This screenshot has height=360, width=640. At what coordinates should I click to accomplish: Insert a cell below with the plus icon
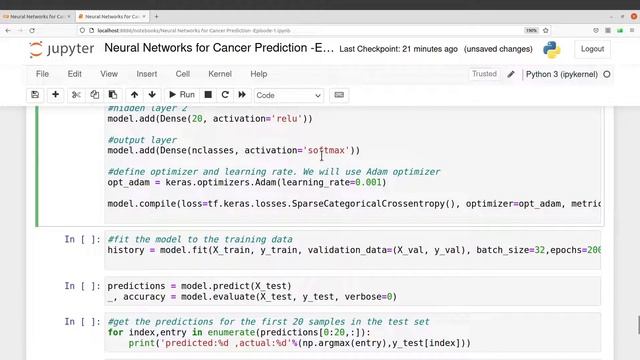tap(56, 95)
